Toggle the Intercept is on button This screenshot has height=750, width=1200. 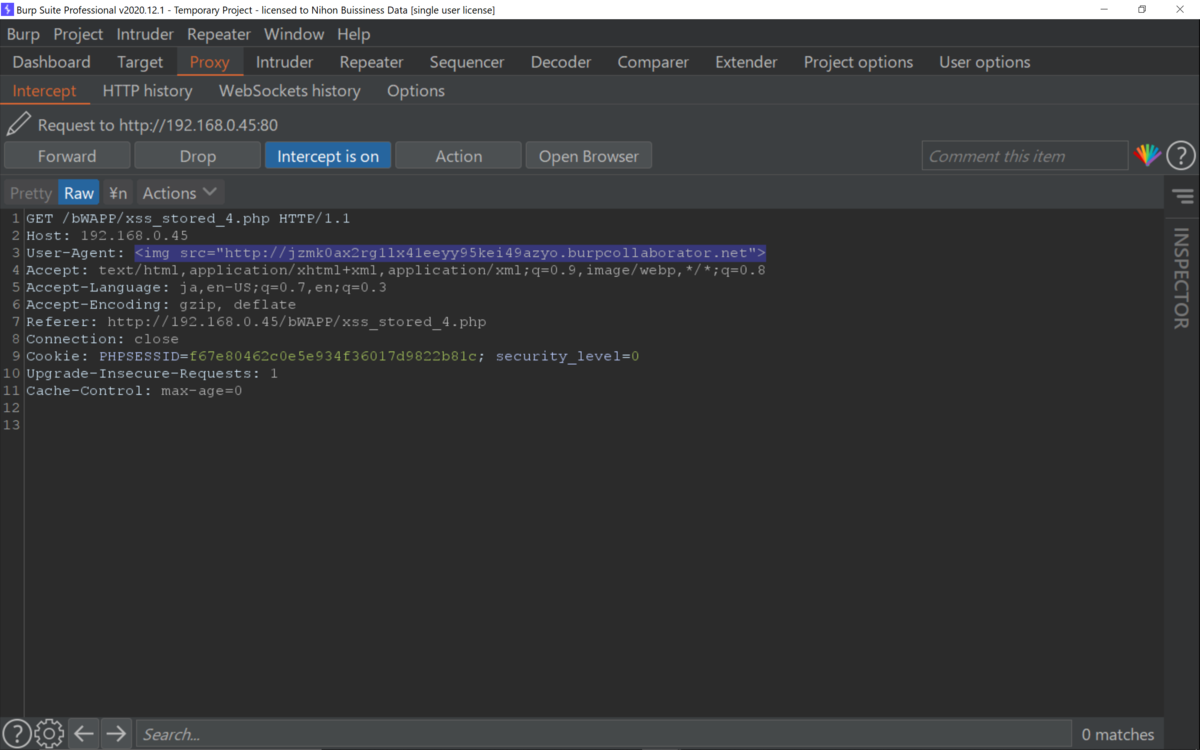328,156
